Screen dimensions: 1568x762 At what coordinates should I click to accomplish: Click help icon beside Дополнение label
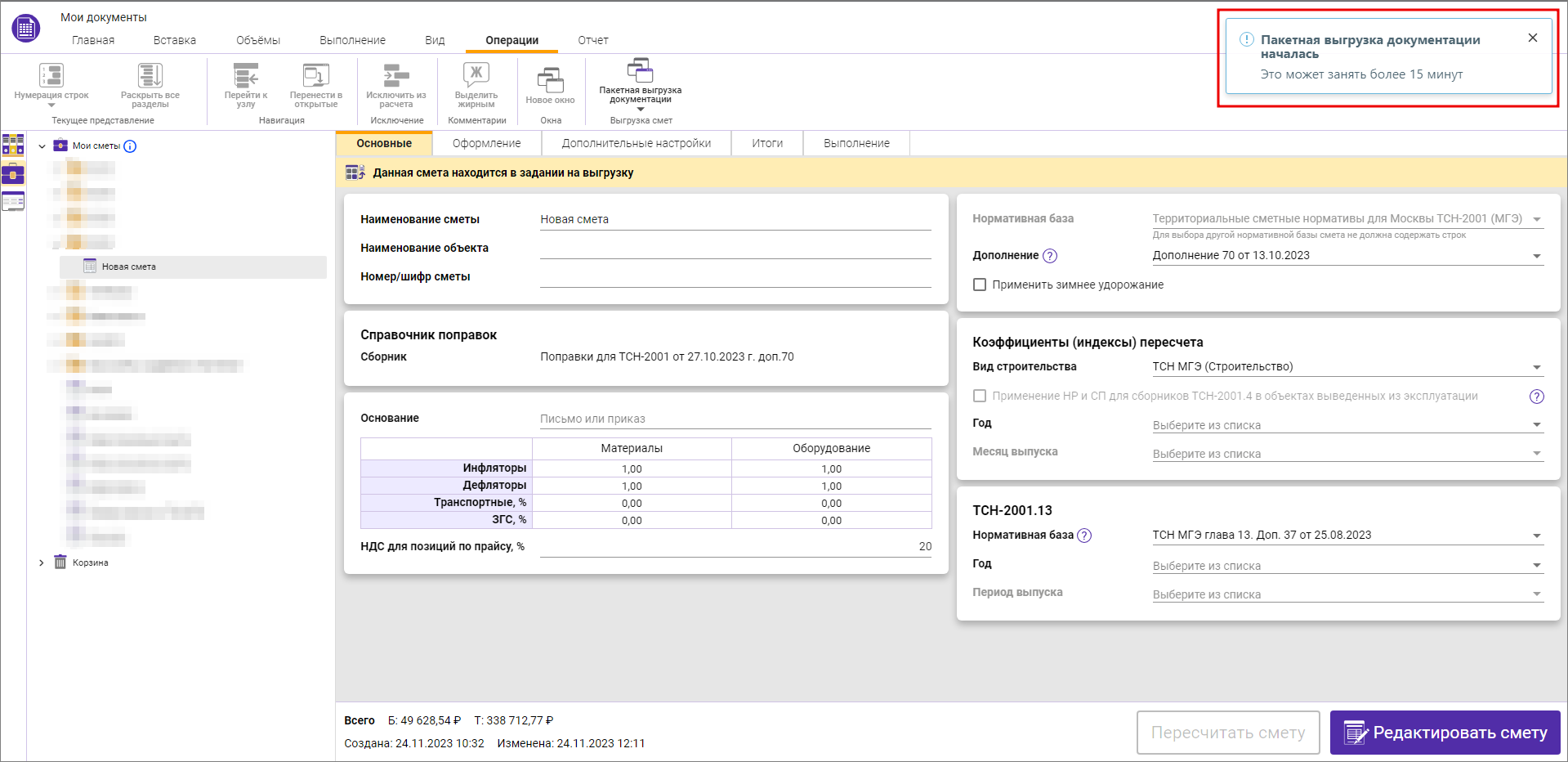1050,256
